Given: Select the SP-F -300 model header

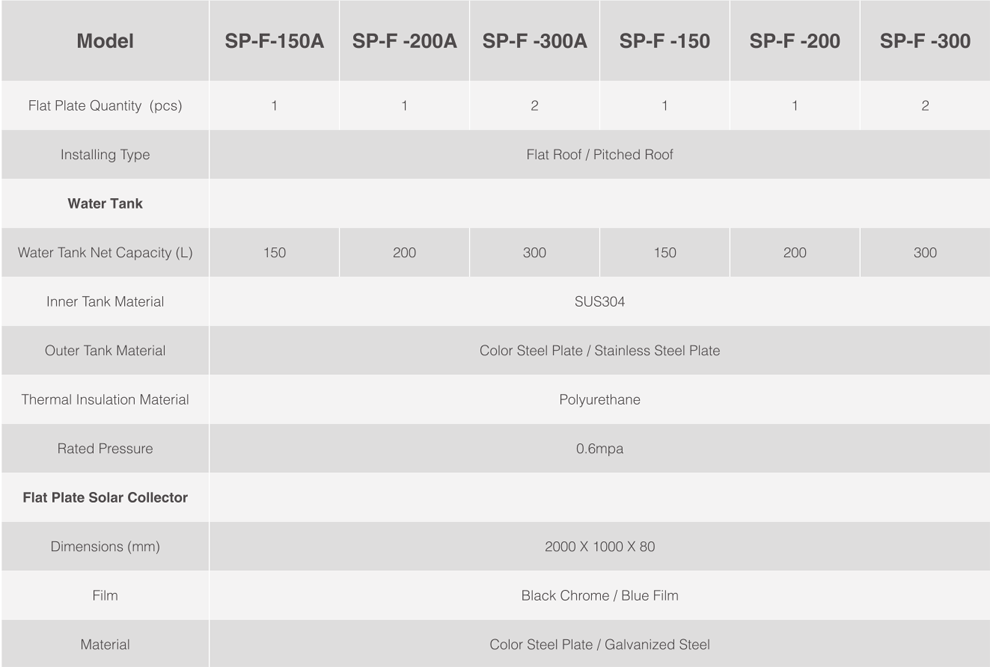Looking at the screenshot, I should pos(925,41).
